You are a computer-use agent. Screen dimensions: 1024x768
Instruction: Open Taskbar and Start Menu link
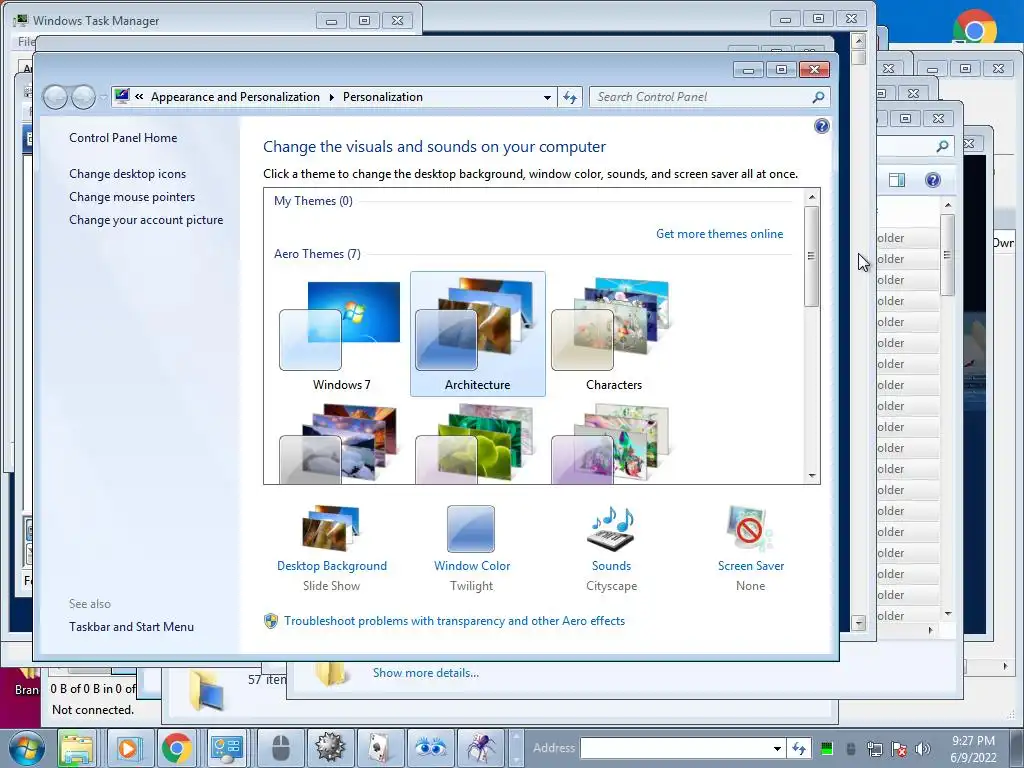(131, 626)
